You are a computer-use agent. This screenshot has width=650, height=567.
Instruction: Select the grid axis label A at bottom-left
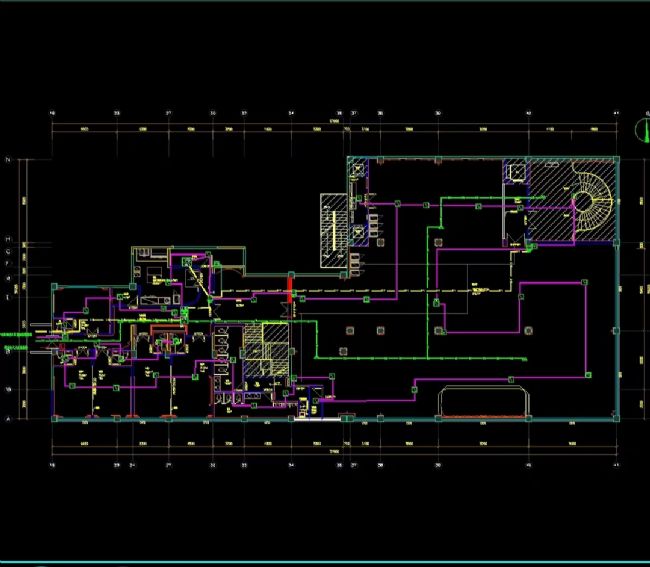coord(9,420)
